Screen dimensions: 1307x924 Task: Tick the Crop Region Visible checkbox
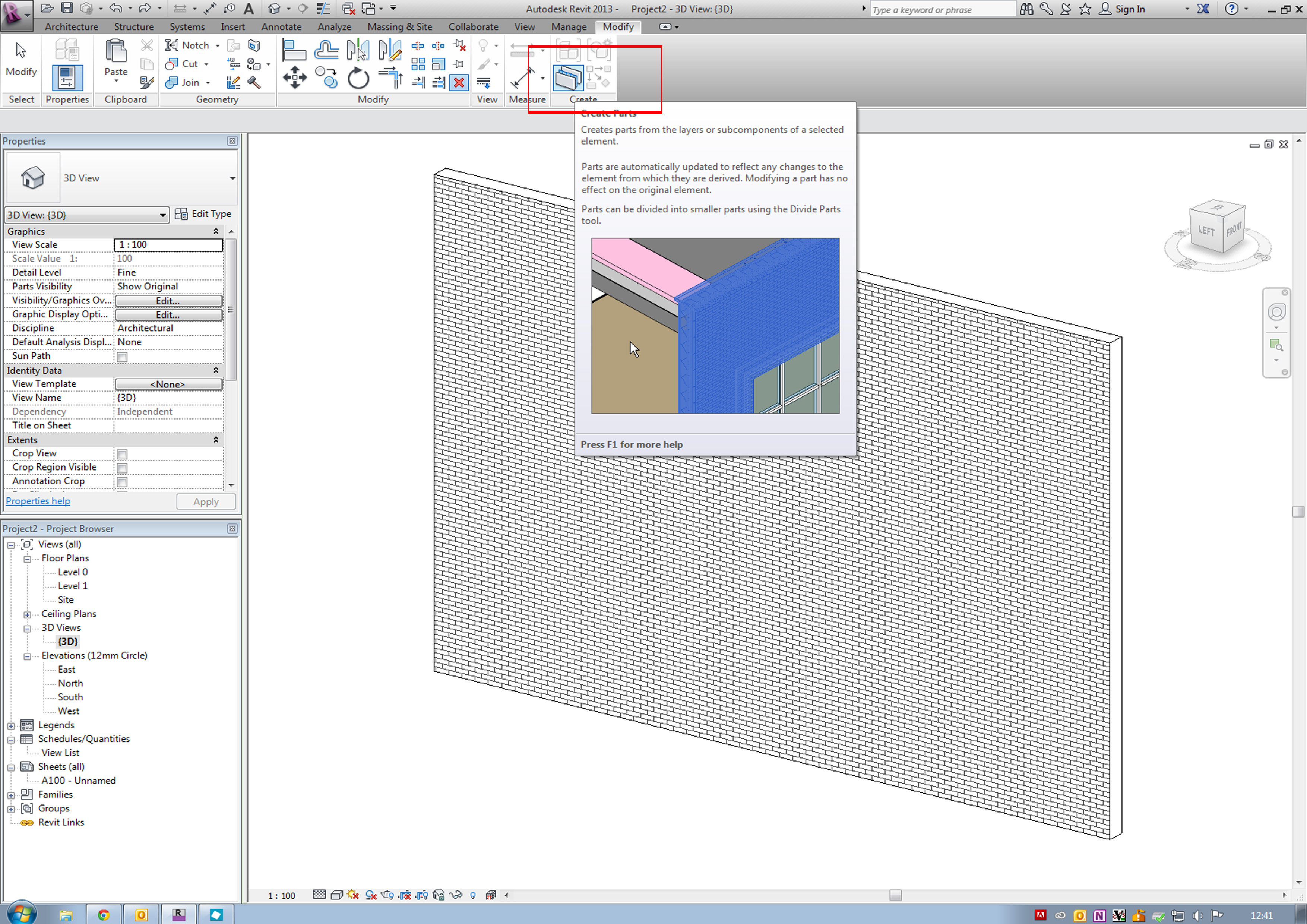122,468
